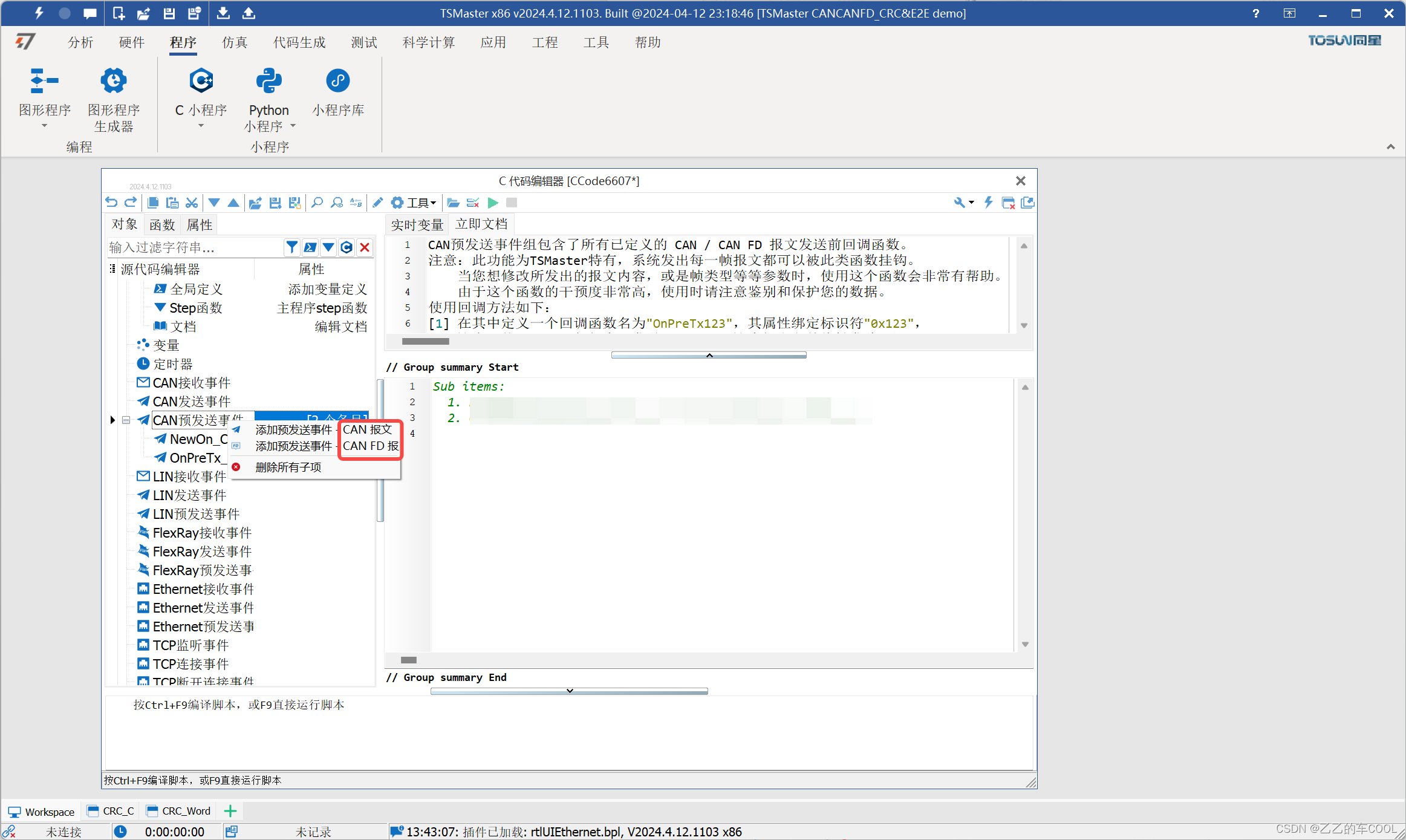
Task: Click the green run script button
Action: (x=493, y=203)
